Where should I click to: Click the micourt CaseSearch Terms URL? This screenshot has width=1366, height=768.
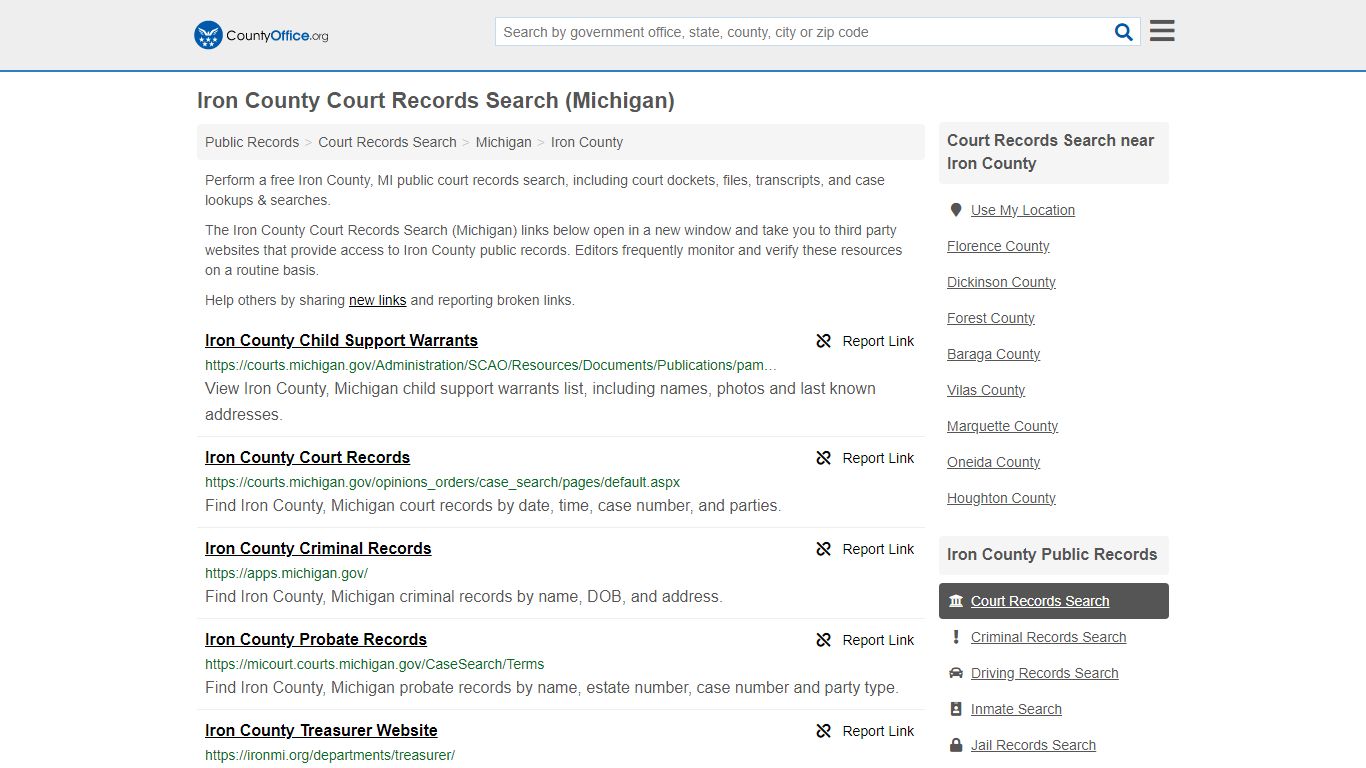click(374, 664)
